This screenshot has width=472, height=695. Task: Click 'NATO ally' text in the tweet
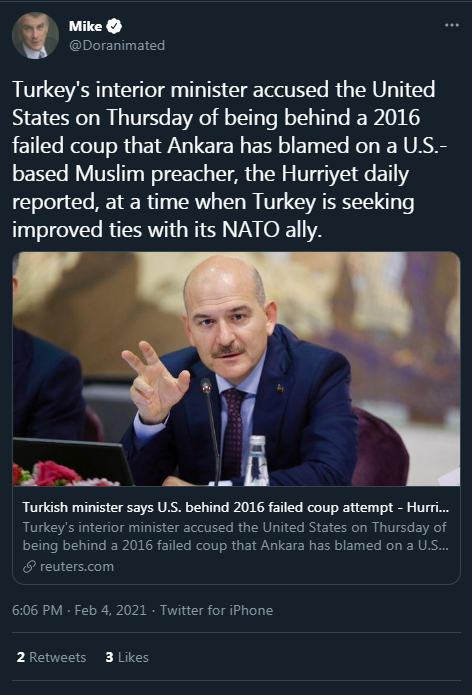[x=272, y=230]
